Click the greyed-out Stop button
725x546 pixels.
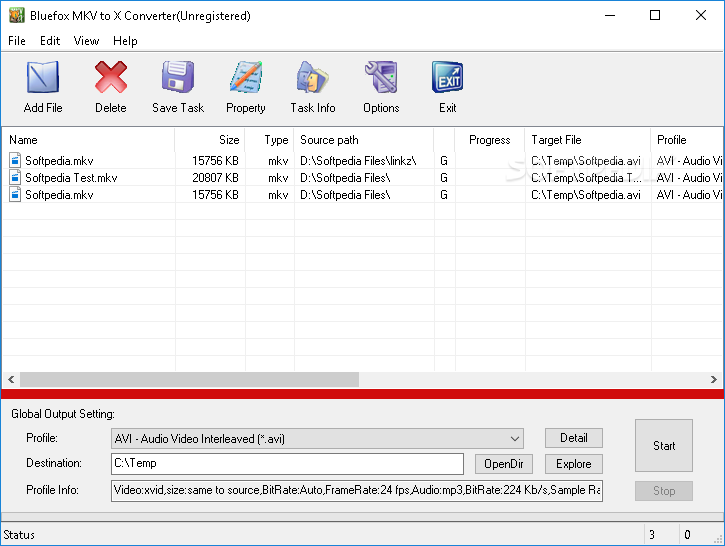coord(664,491)
